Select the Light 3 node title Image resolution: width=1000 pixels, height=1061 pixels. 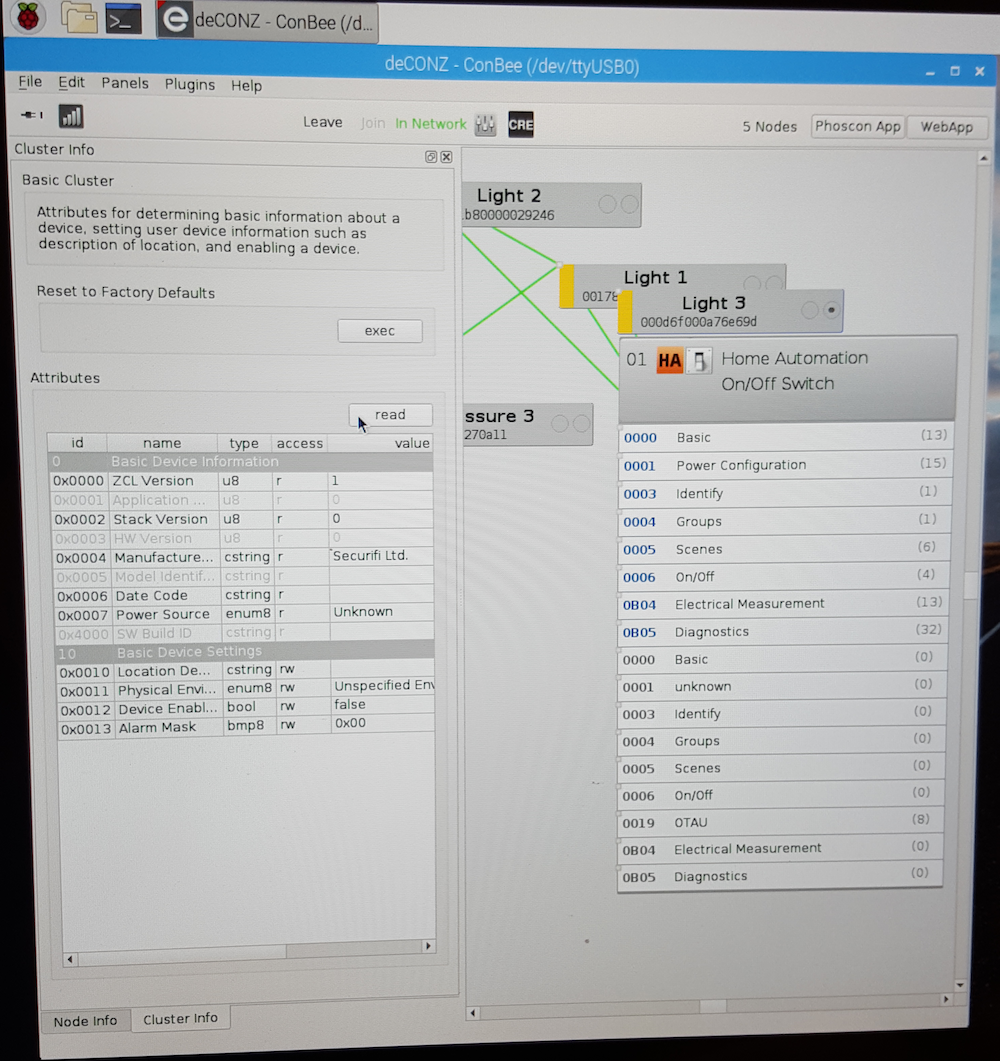pos(713,302)
